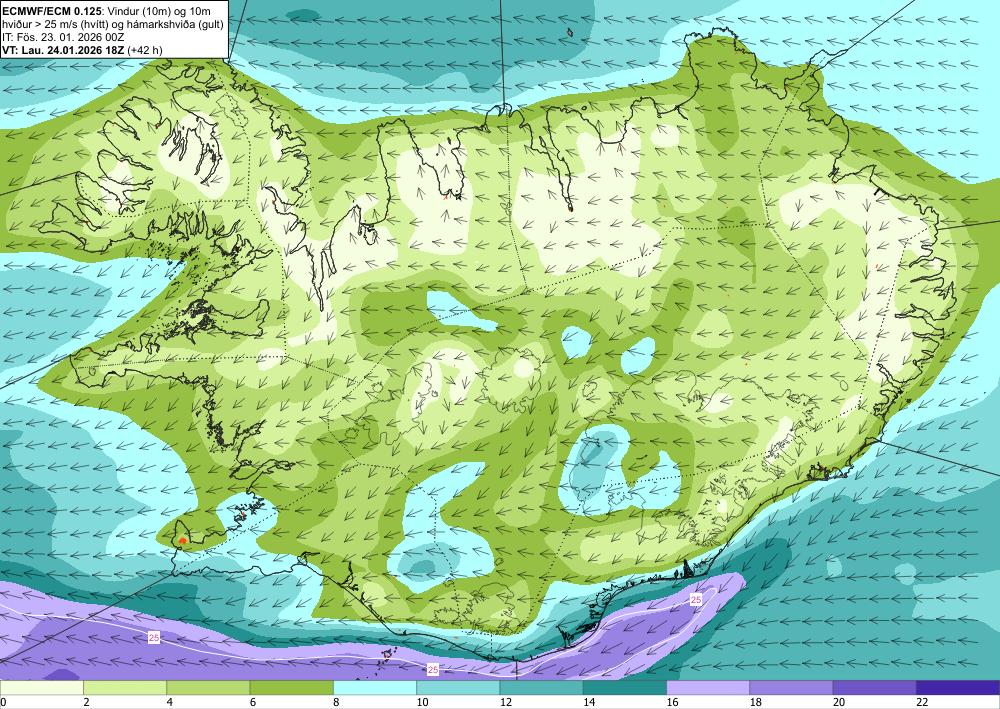Click the text 'hviður > 25 m/s (hvítt) og hámarkshviða (gult)'
Image resolution: width=1000 pixels, height=709 pixels.
113,24
